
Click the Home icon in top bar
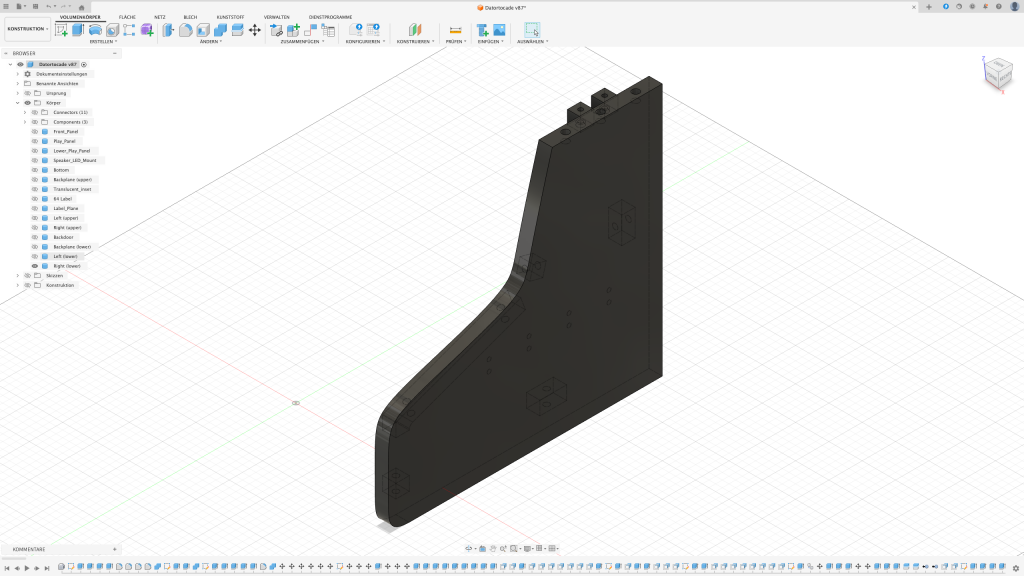(82, 7)
